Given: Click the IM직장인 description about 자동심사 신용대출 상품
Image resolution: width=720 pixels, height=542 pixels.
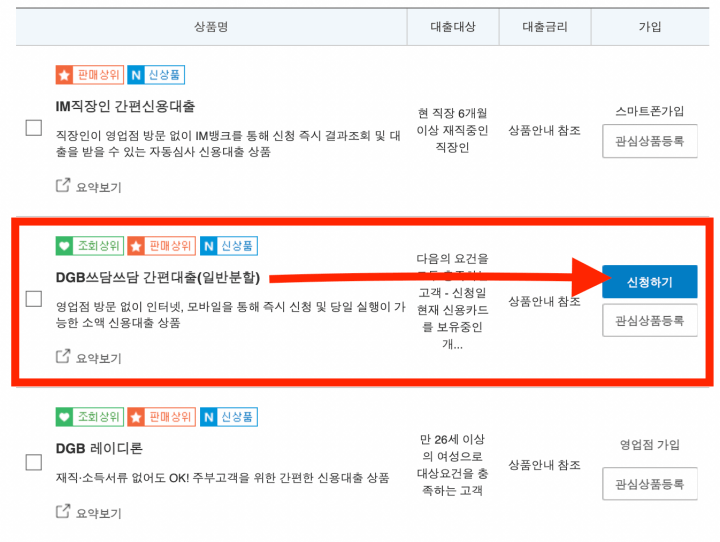Looking at the screenshot, I should pyautogui.click(x=228, y=144).
